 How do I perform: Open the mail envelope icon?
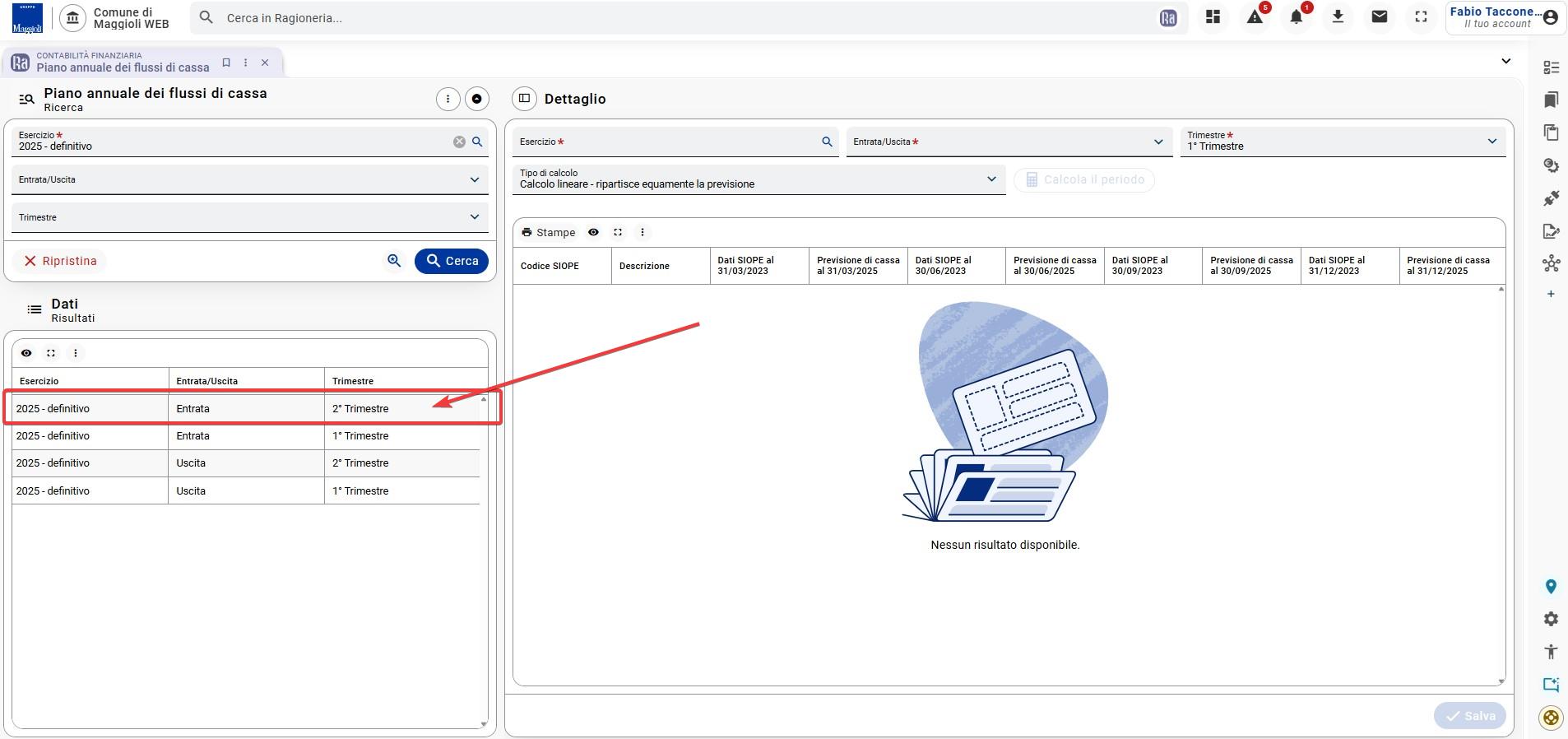pos(1380,17)
